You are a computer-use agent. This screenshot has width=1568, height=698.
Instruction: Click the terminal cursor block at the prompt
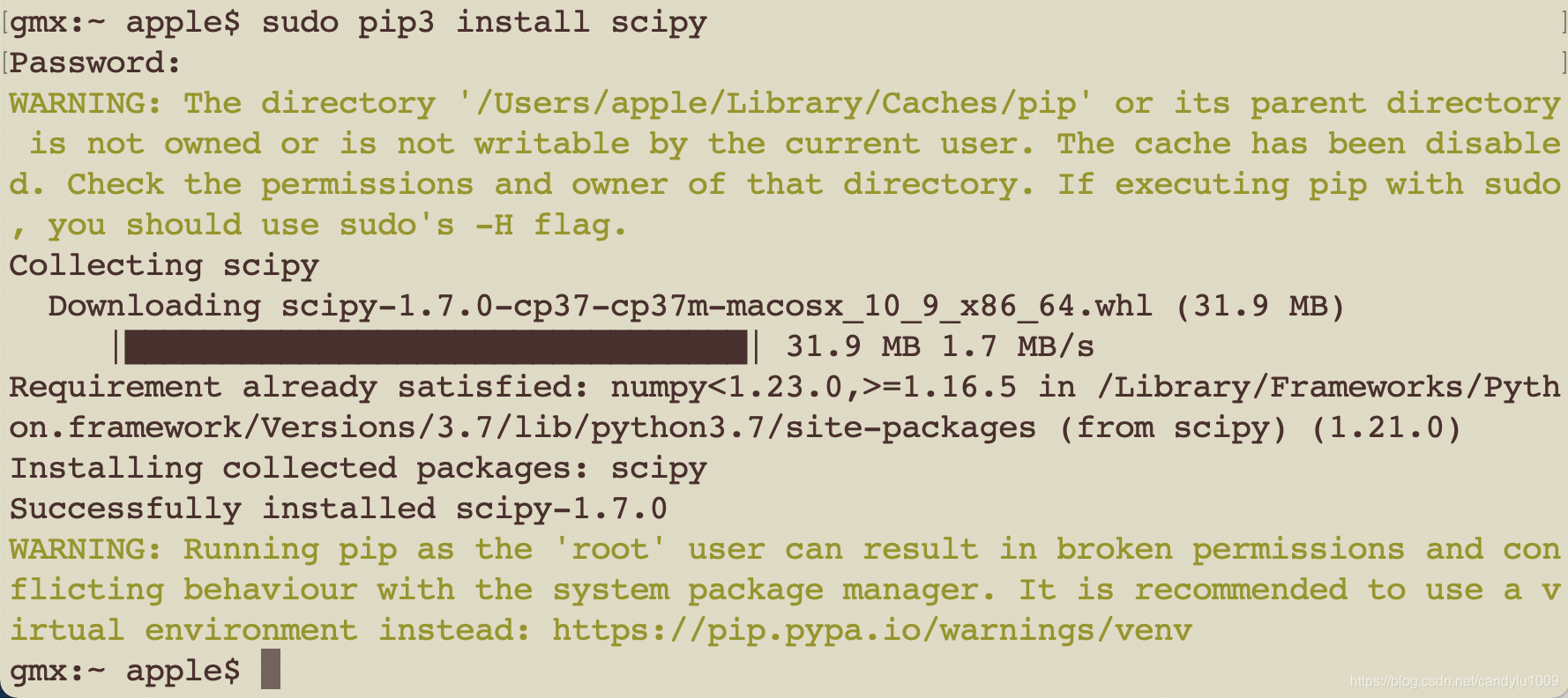click(271, 670)
